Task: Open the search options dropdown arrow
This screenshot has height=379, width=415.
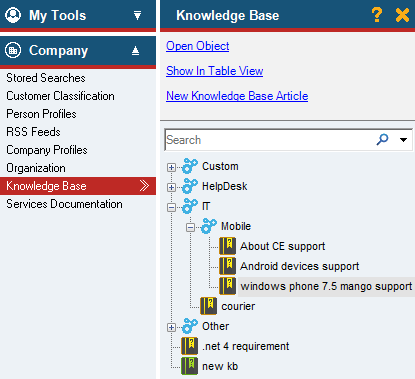Action: (x=403, y=140)
